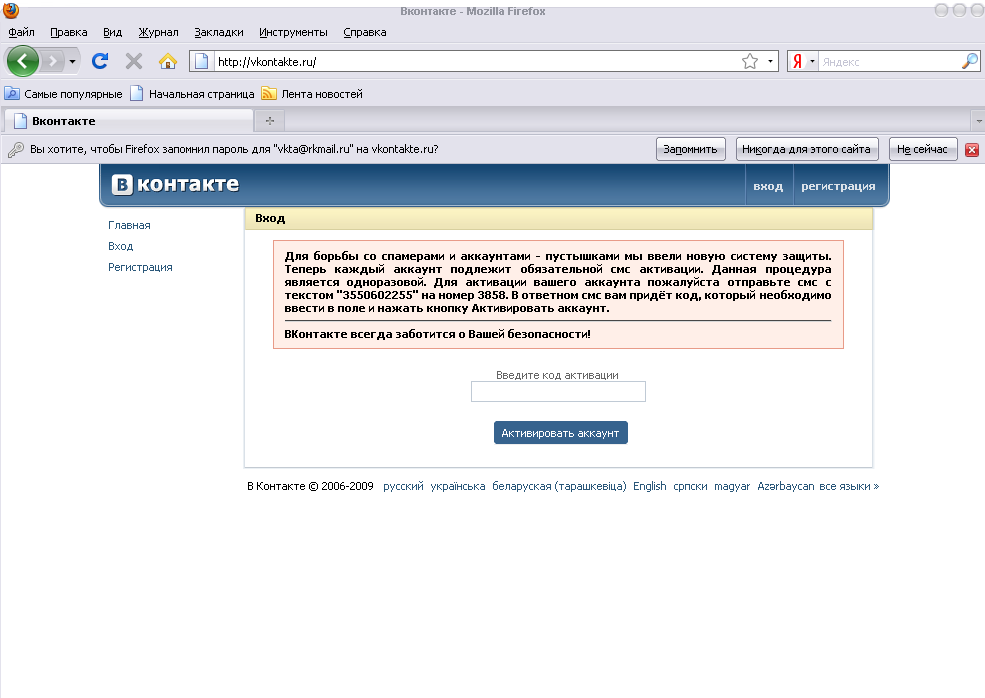Image resolution: width=985 pixels, height=698 pixels.
Task: Click the magnifier search icon
Action: click(970, 61)
